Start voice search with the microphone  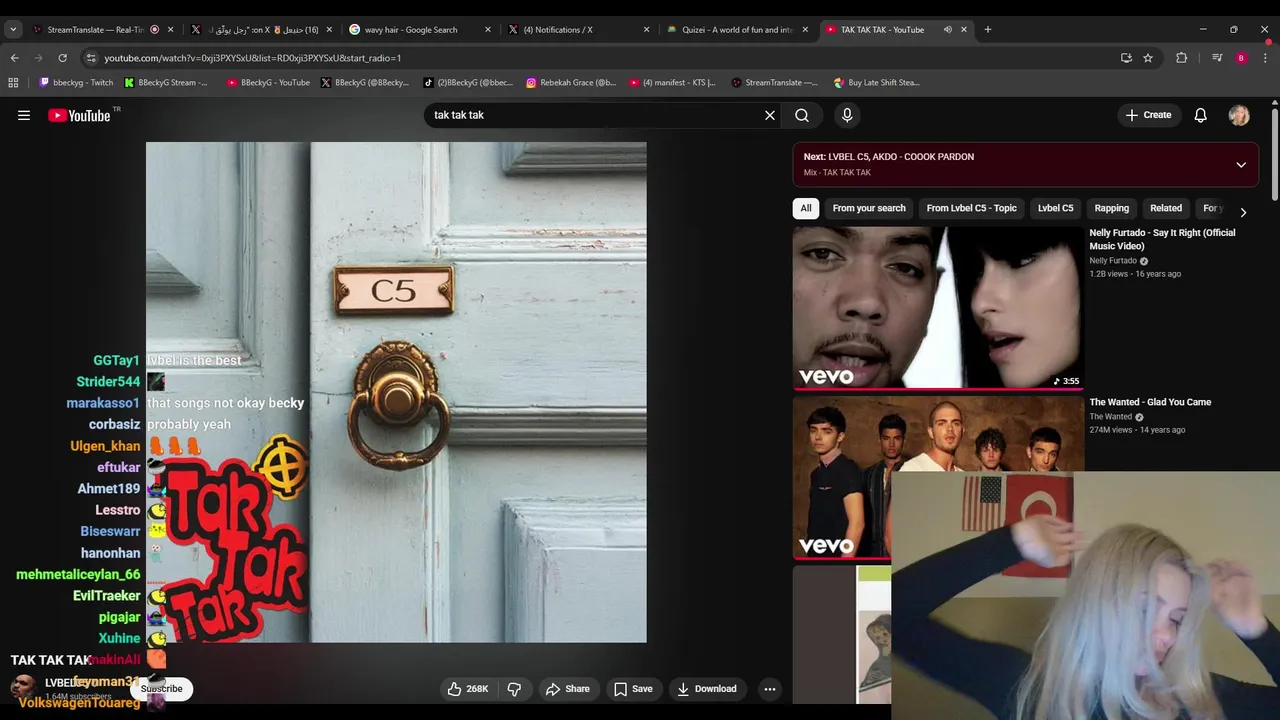tap(847, 115)
